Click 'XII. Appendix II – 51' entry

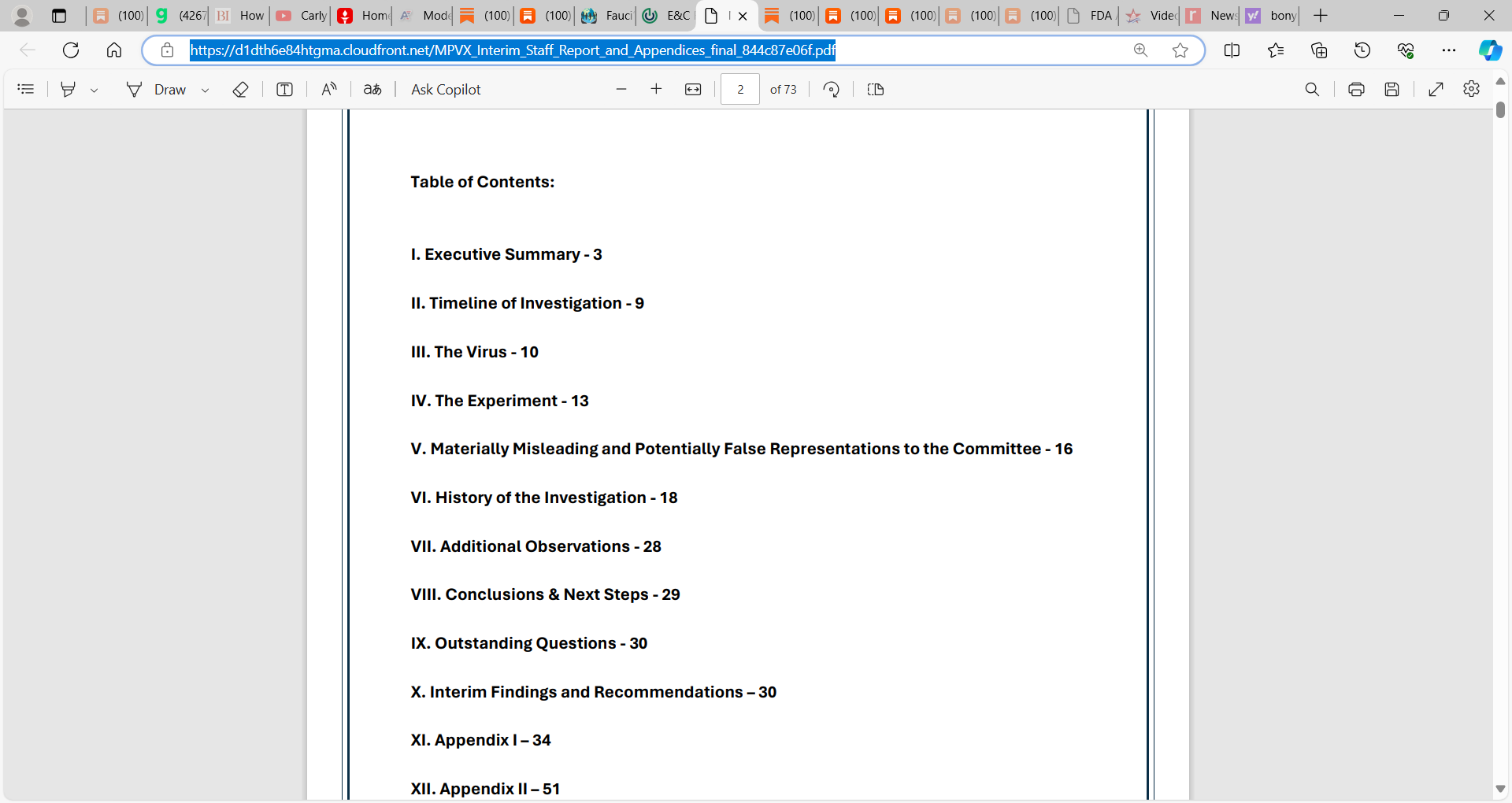(x=485, y=789)
